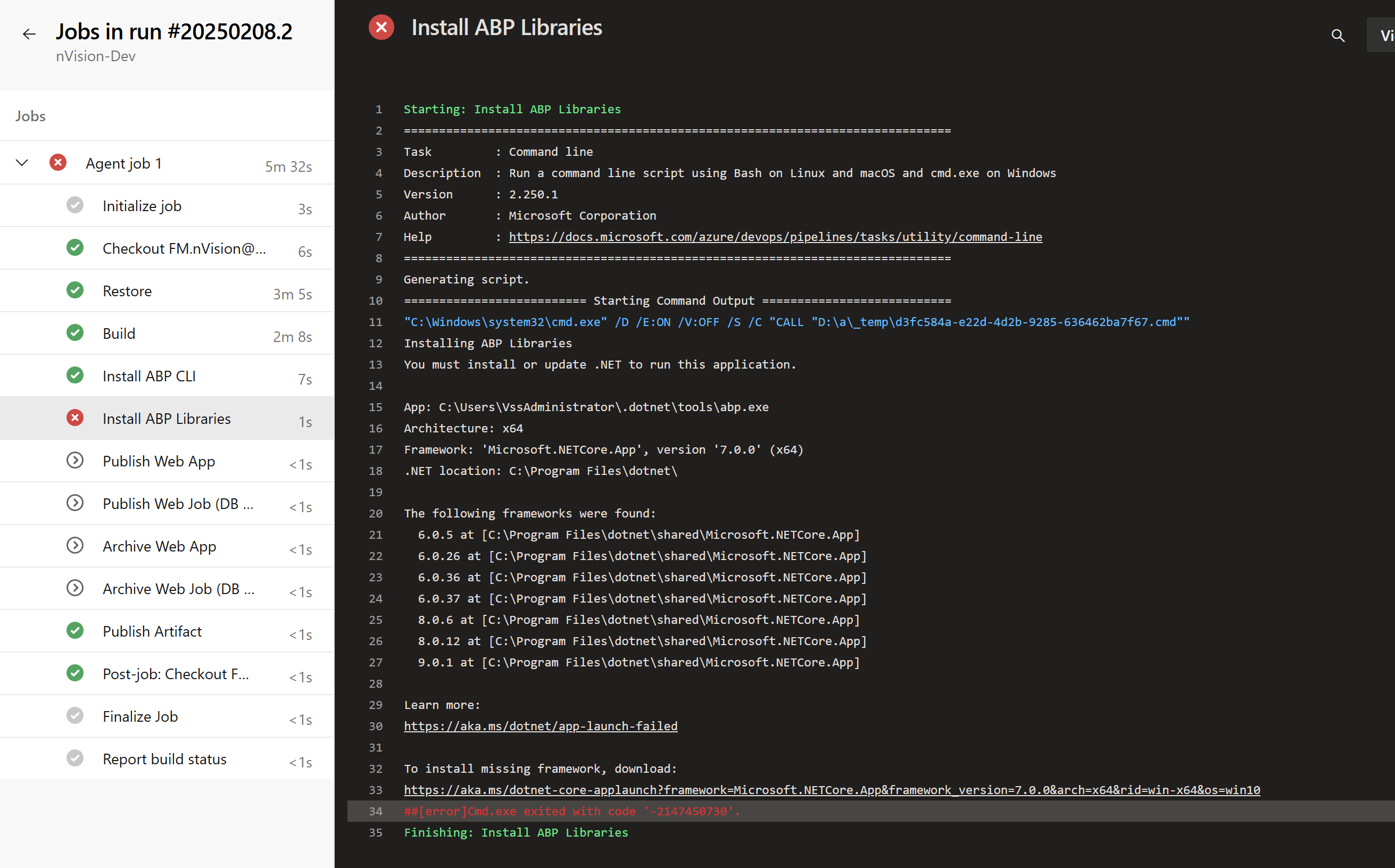Click the red error icon beside the log title
The height and width of the screenshot is (868, 1395).
(381, 28)
